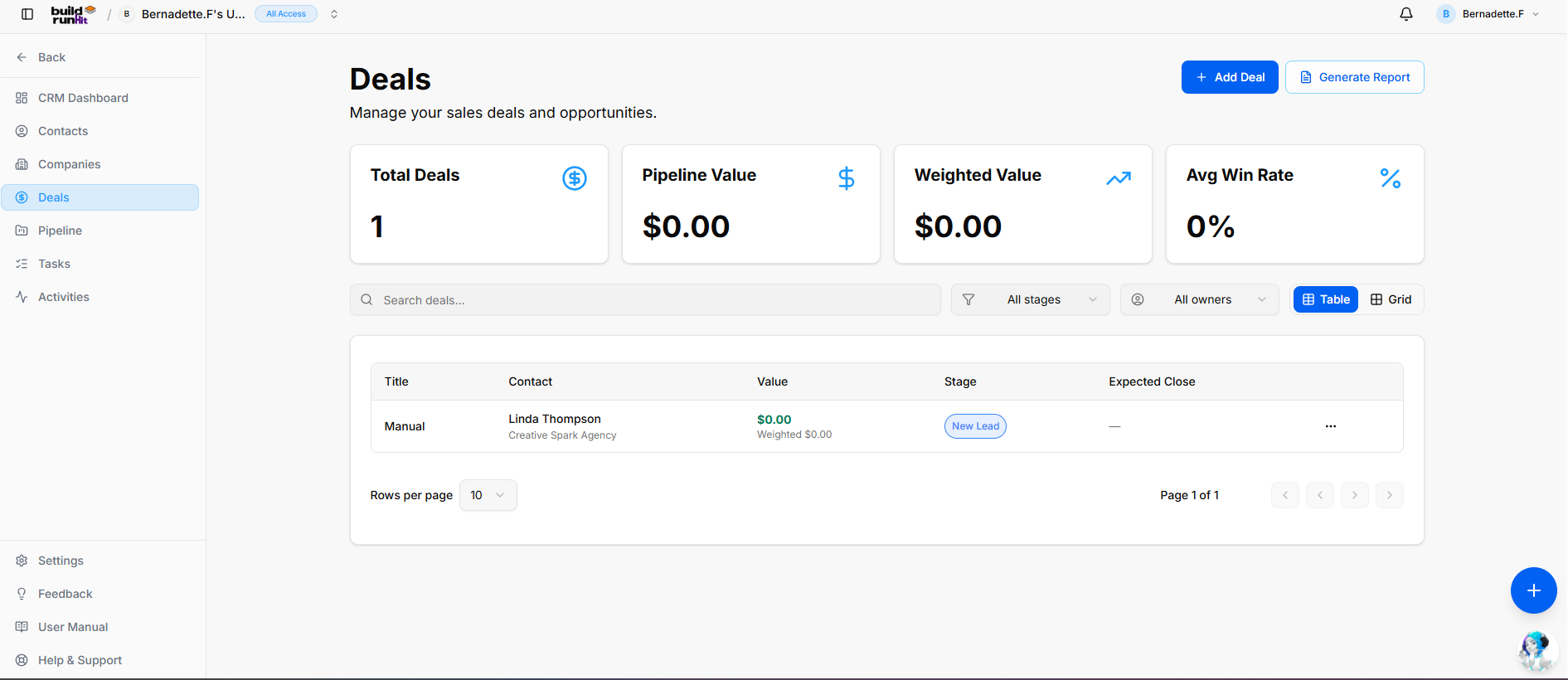Screen dimensions: 1568x680
Task: Switch to Grid view
Action: point(1391,299)
